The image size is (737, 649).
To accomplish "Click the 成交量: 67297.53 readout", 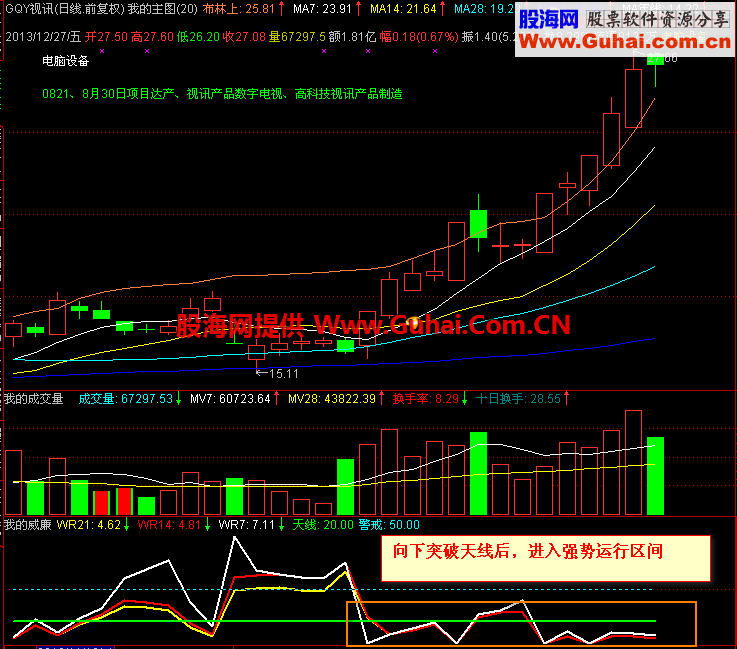I will [x=126, y=399].
